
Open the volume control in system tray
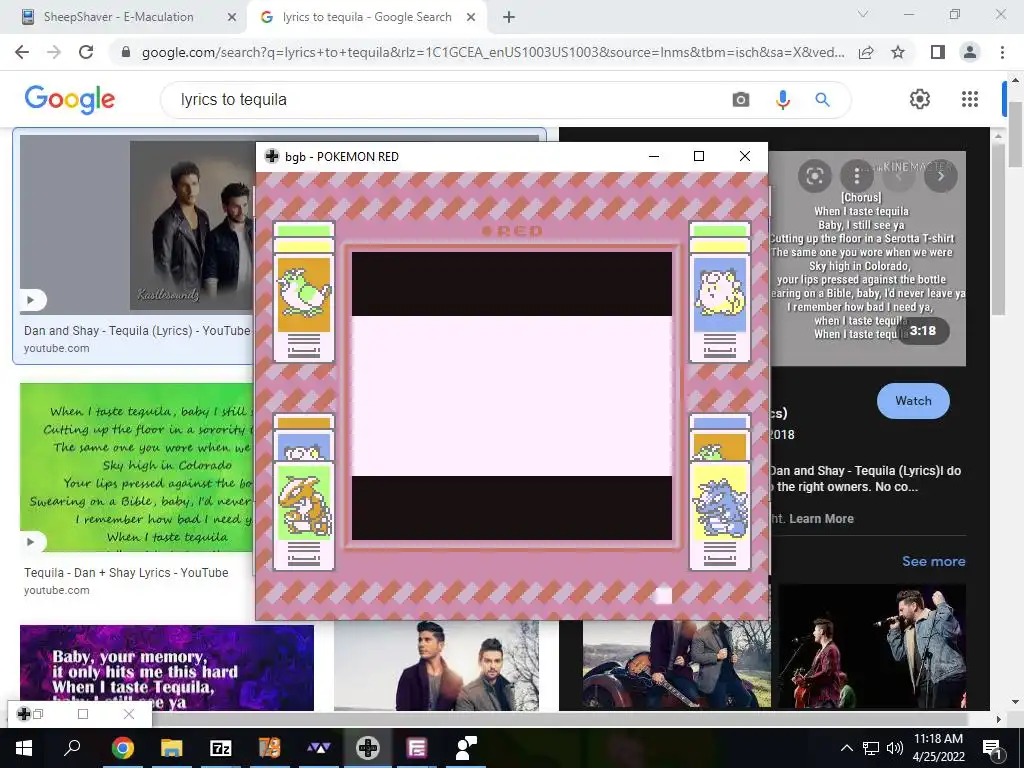tap(895, 748)
